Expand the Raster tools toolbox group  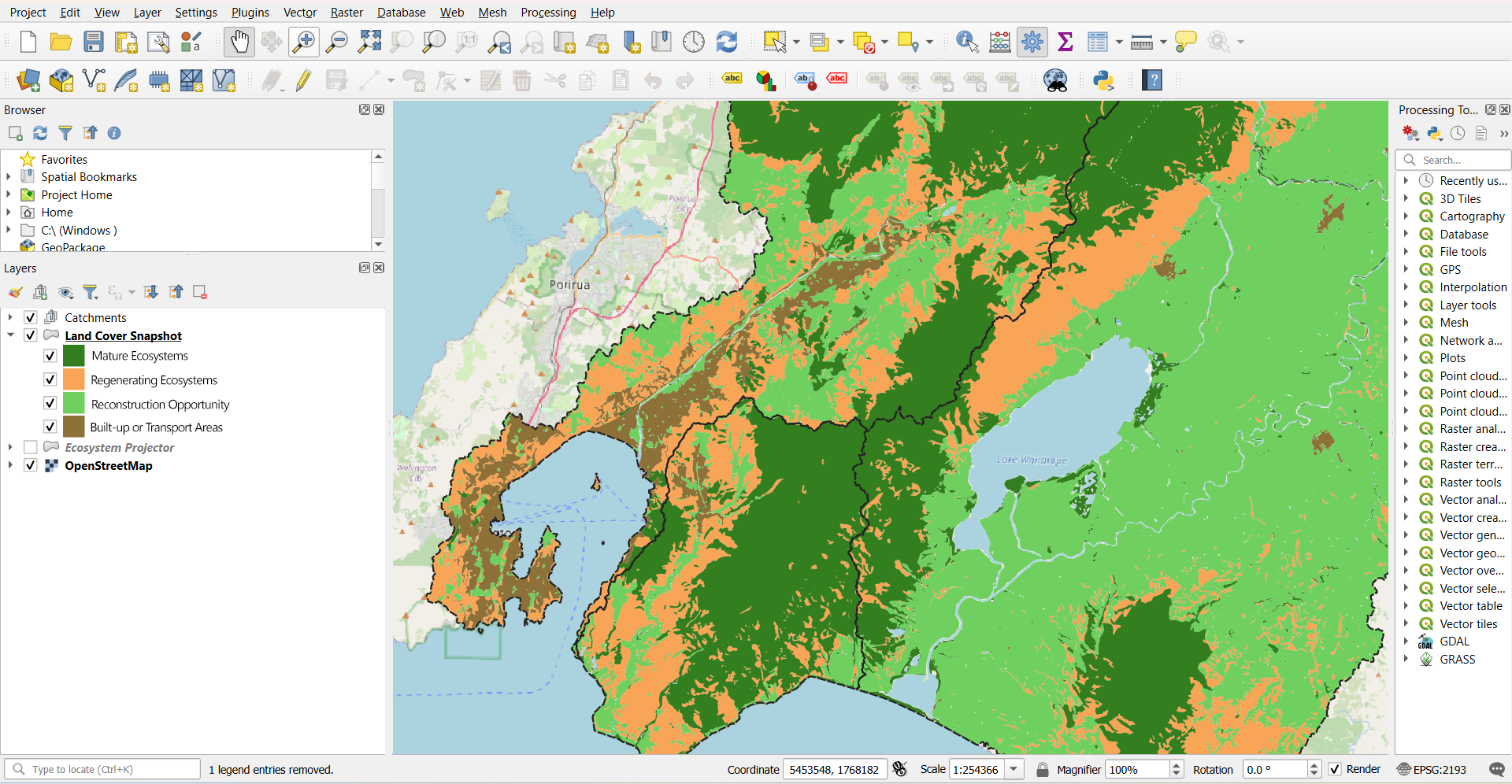(x=1406, y=482)
